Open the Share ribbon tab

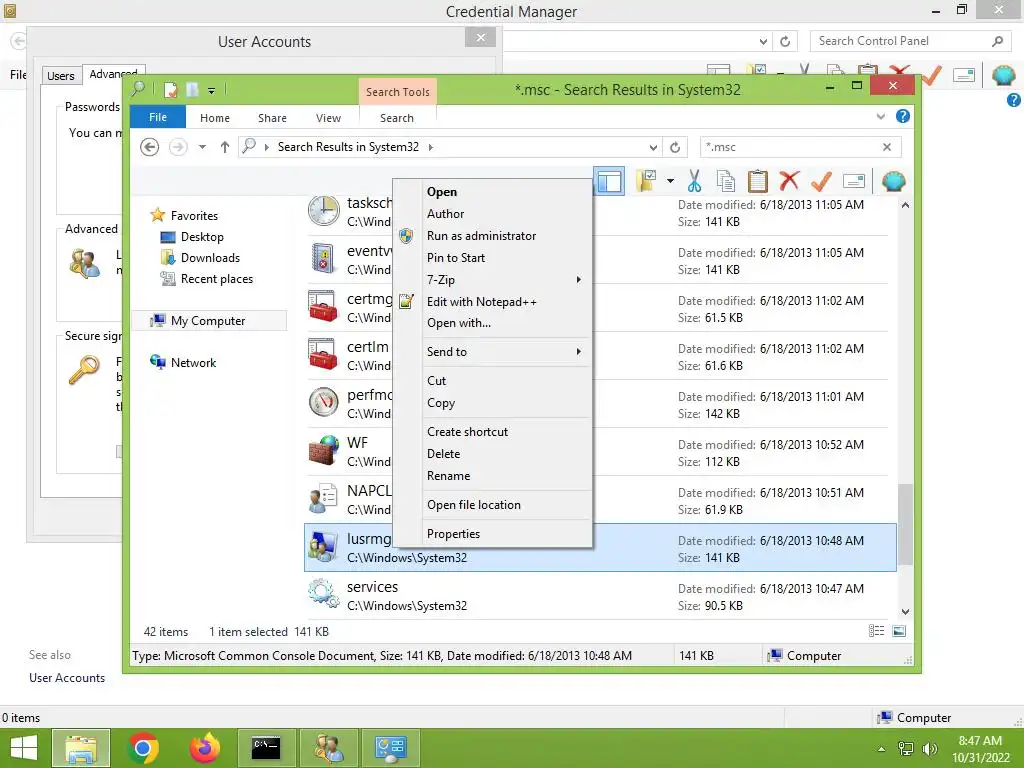point(272,118)
